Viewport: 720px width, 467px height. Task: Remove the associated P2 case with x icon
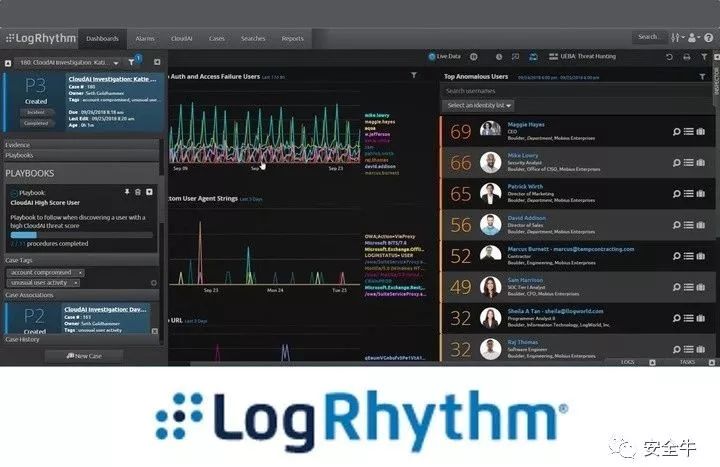[155, 331]
